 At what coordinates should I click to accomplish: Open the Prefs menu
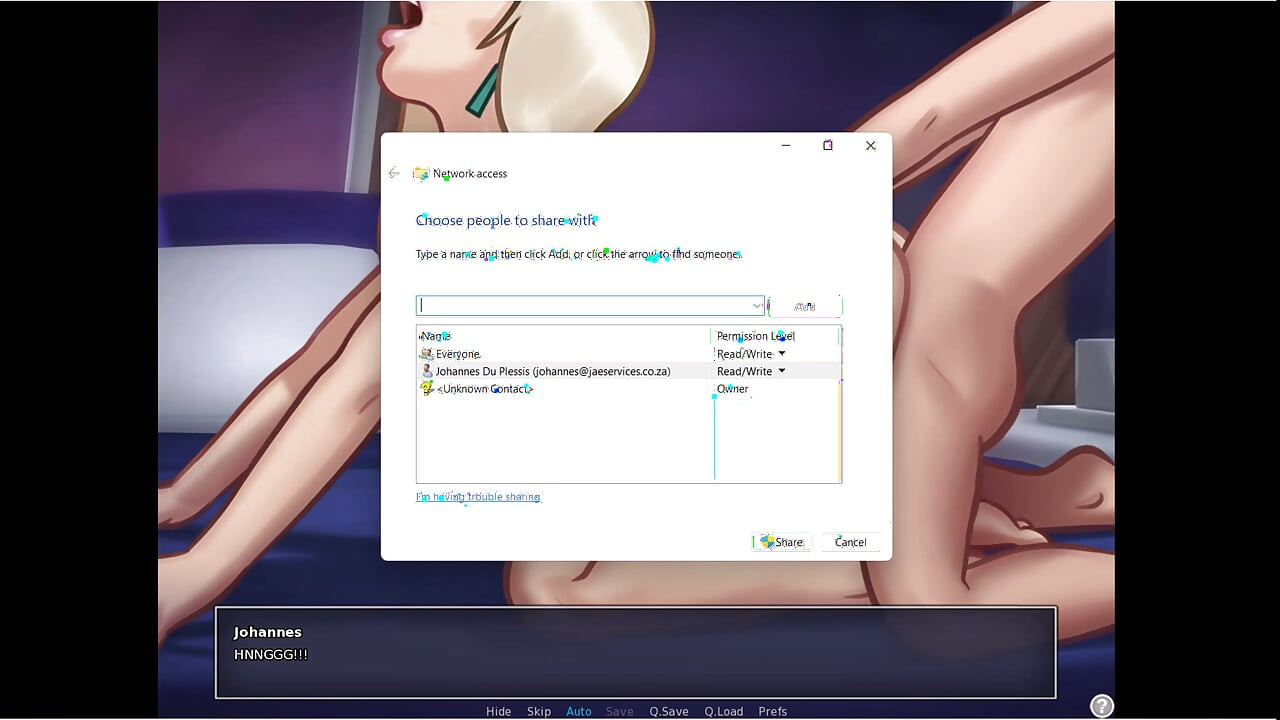(772, 711)
